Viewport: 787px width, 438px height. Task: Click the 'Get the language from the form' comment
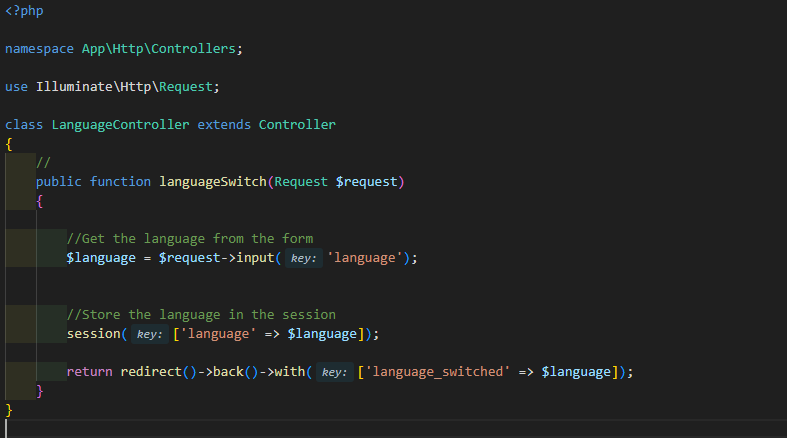click(x=190, y=239)
